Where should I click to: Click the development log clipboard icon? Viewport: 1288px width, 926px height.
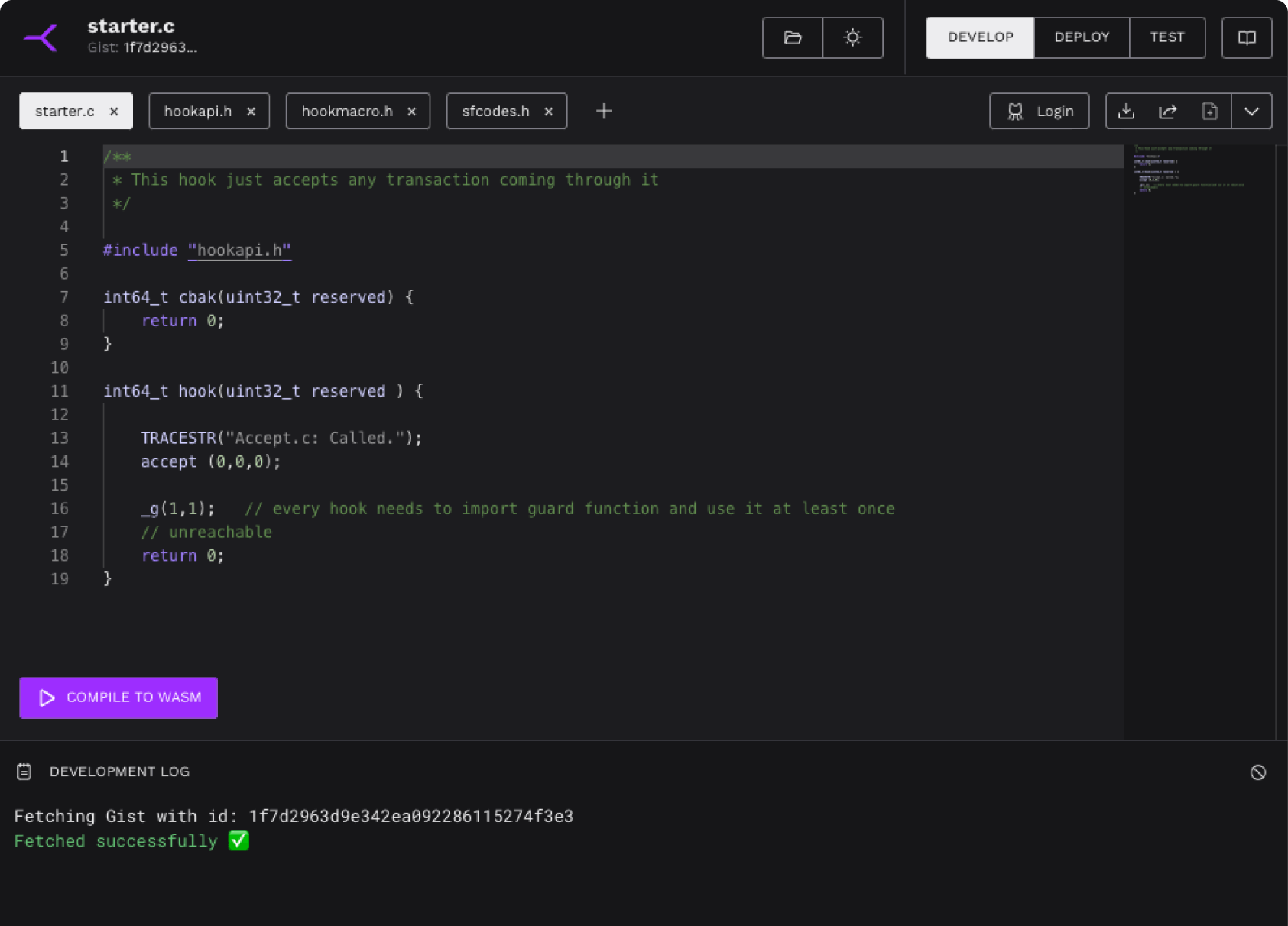click(24, 772)
